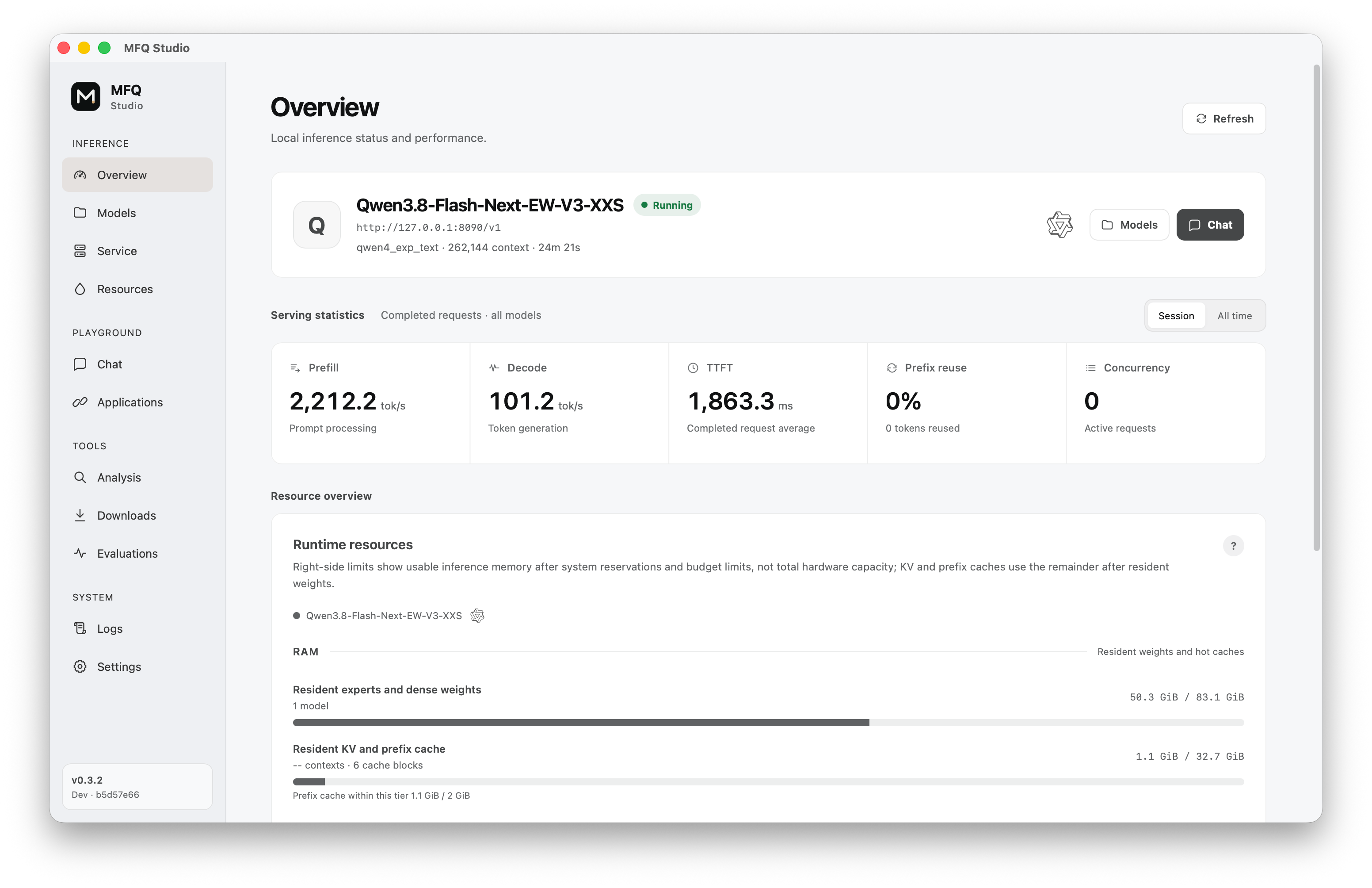
Task: Click the Analysis magnifier icon in sidebar
Action: point(80,477)
